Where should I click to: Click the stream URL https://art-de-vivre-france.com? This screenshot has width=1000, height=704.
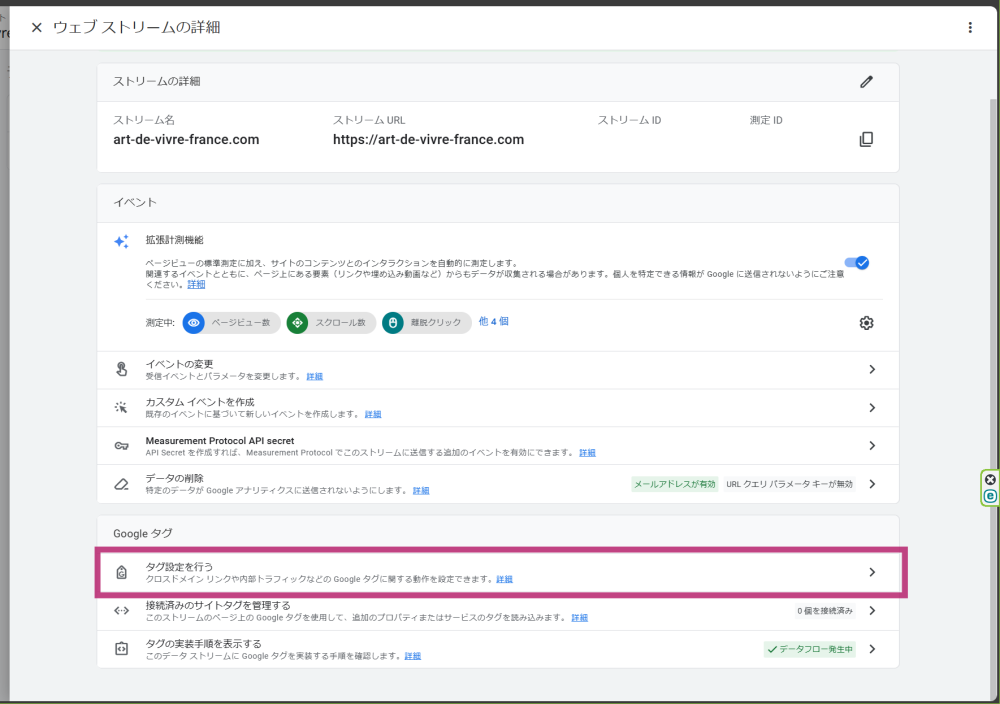(429, 140)
